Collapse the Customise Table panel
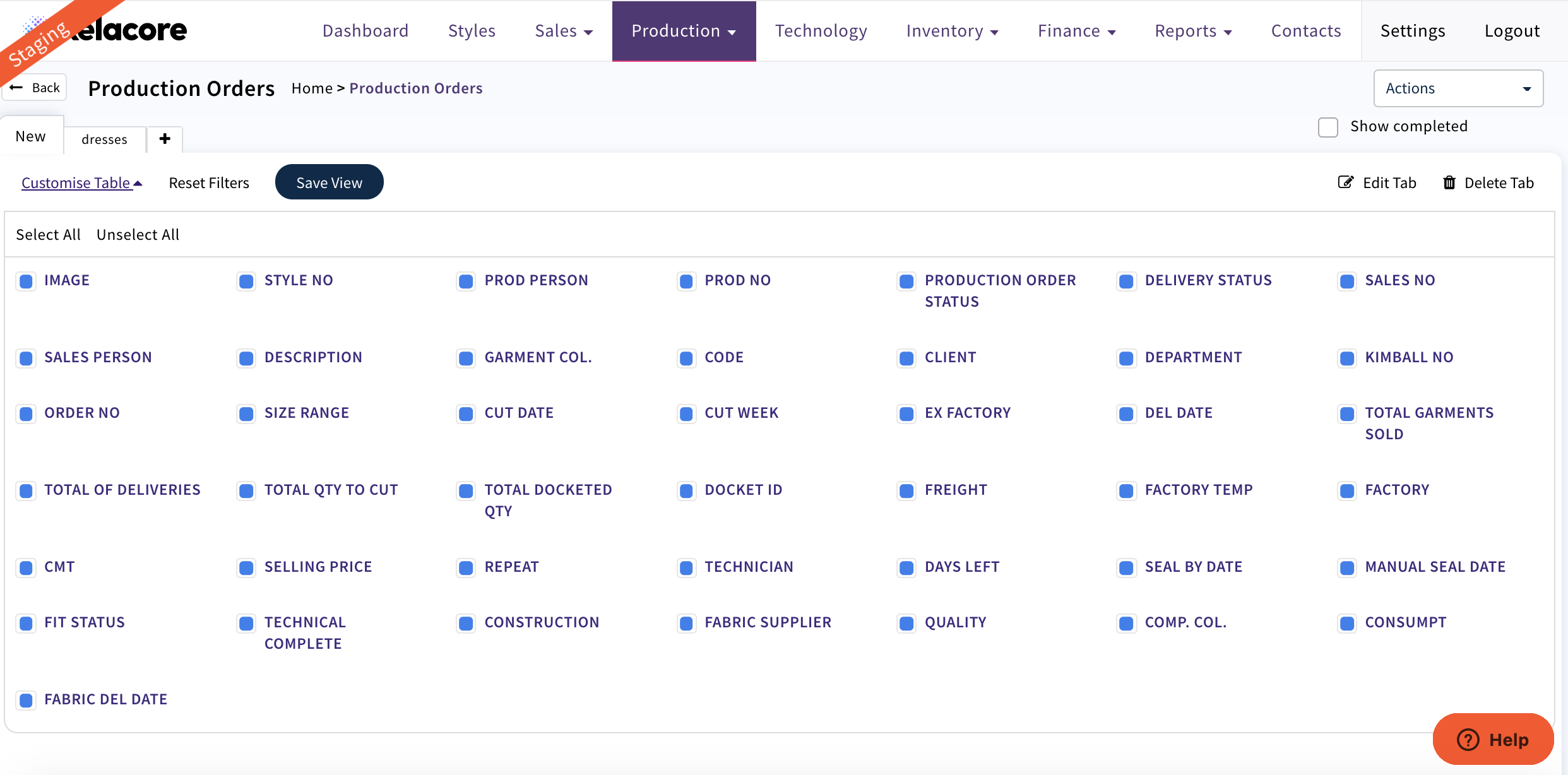Image resolution: width=1568 pixels, height=775 pixels. coord(81,182)
